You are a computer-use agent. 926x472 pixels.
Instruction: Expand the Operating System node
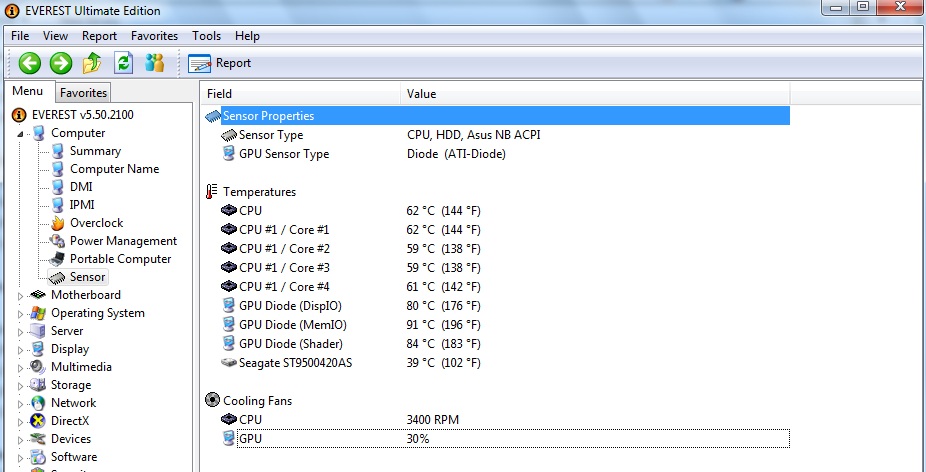coord(21,314)
